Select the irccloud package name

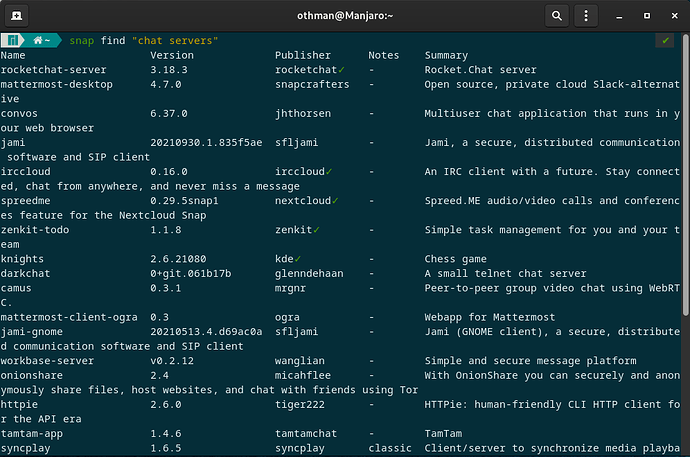coord(26,172)
